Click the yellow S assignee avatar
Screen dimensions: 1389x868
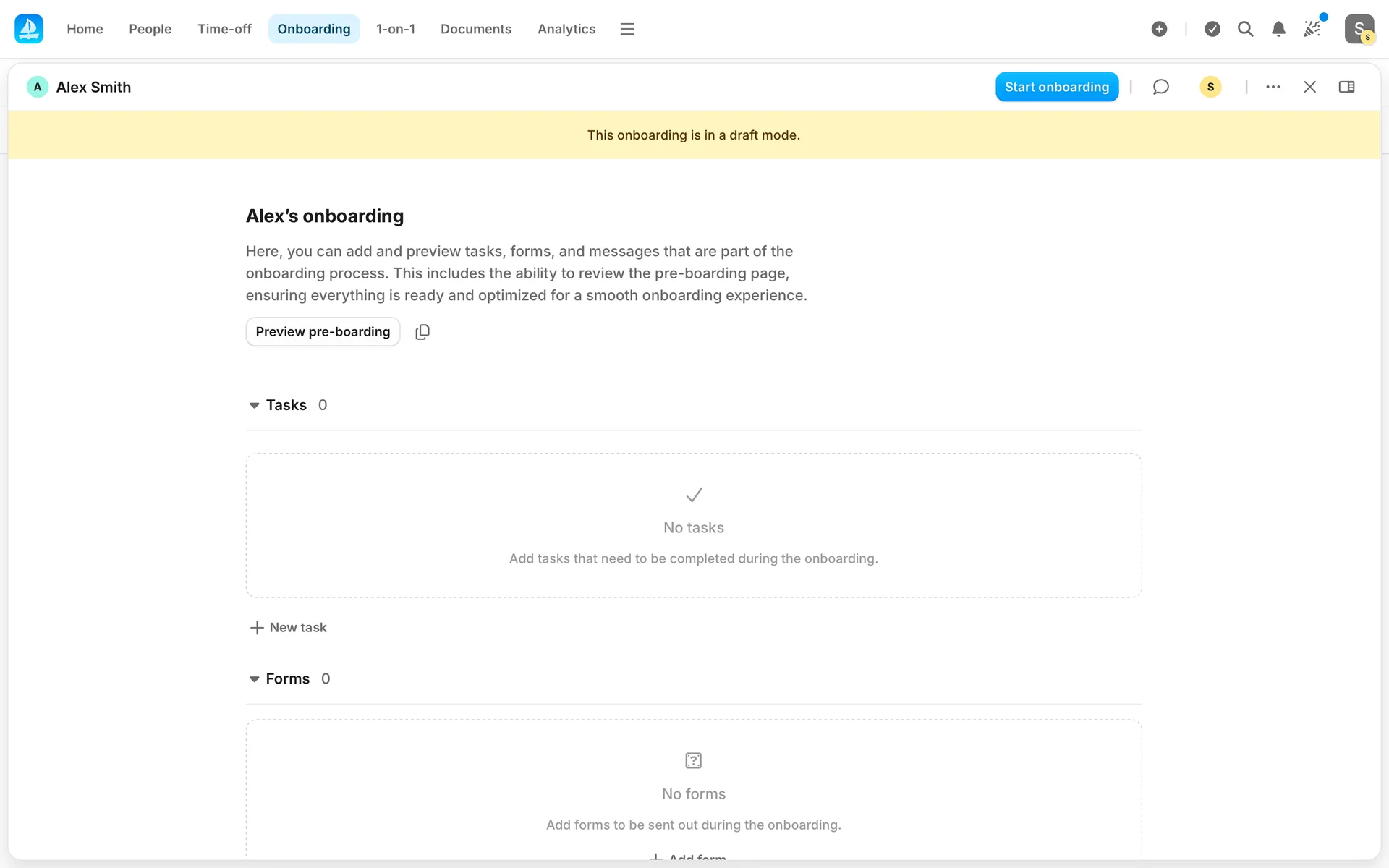1210,87
